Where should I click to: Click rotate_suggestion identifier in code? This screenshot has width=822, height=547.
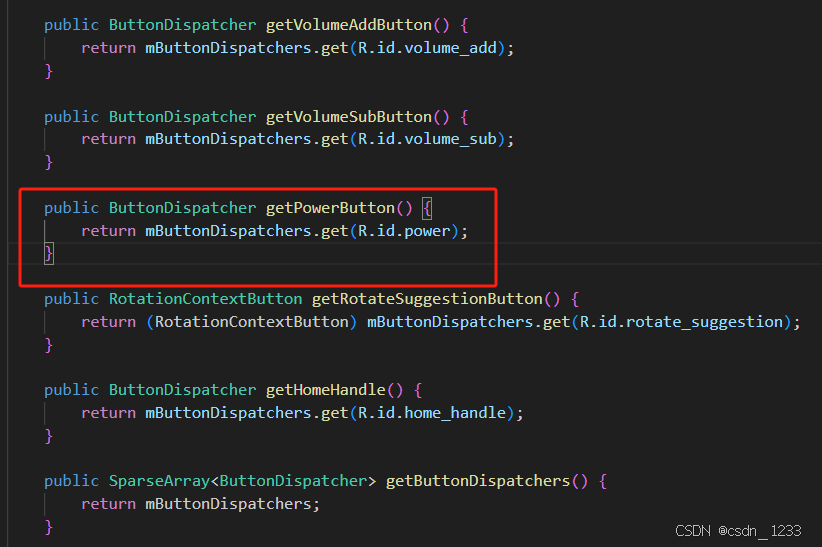[x=705, y=321]
